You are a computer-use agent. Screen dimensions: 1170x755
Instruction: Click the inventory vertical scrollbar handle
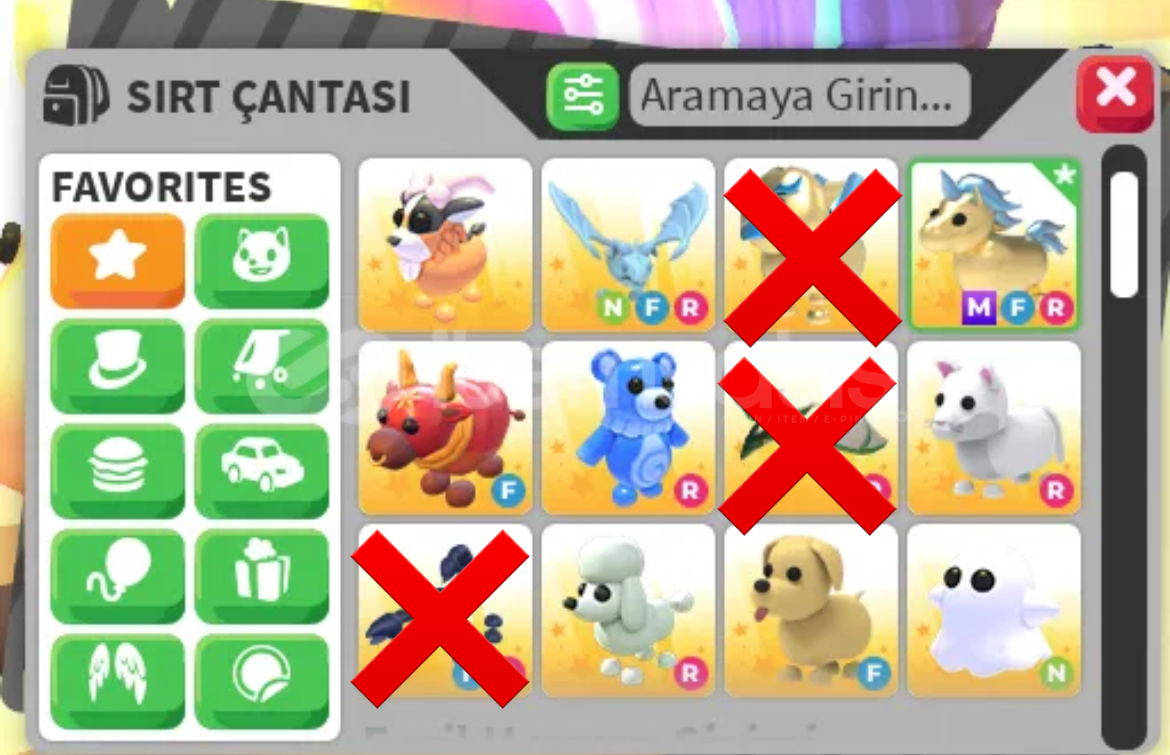(1124, 234)
